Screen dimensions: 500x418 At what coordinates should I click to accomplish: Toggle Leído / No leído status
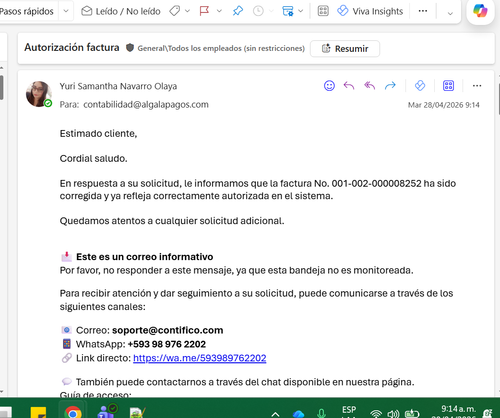(121, 11)
